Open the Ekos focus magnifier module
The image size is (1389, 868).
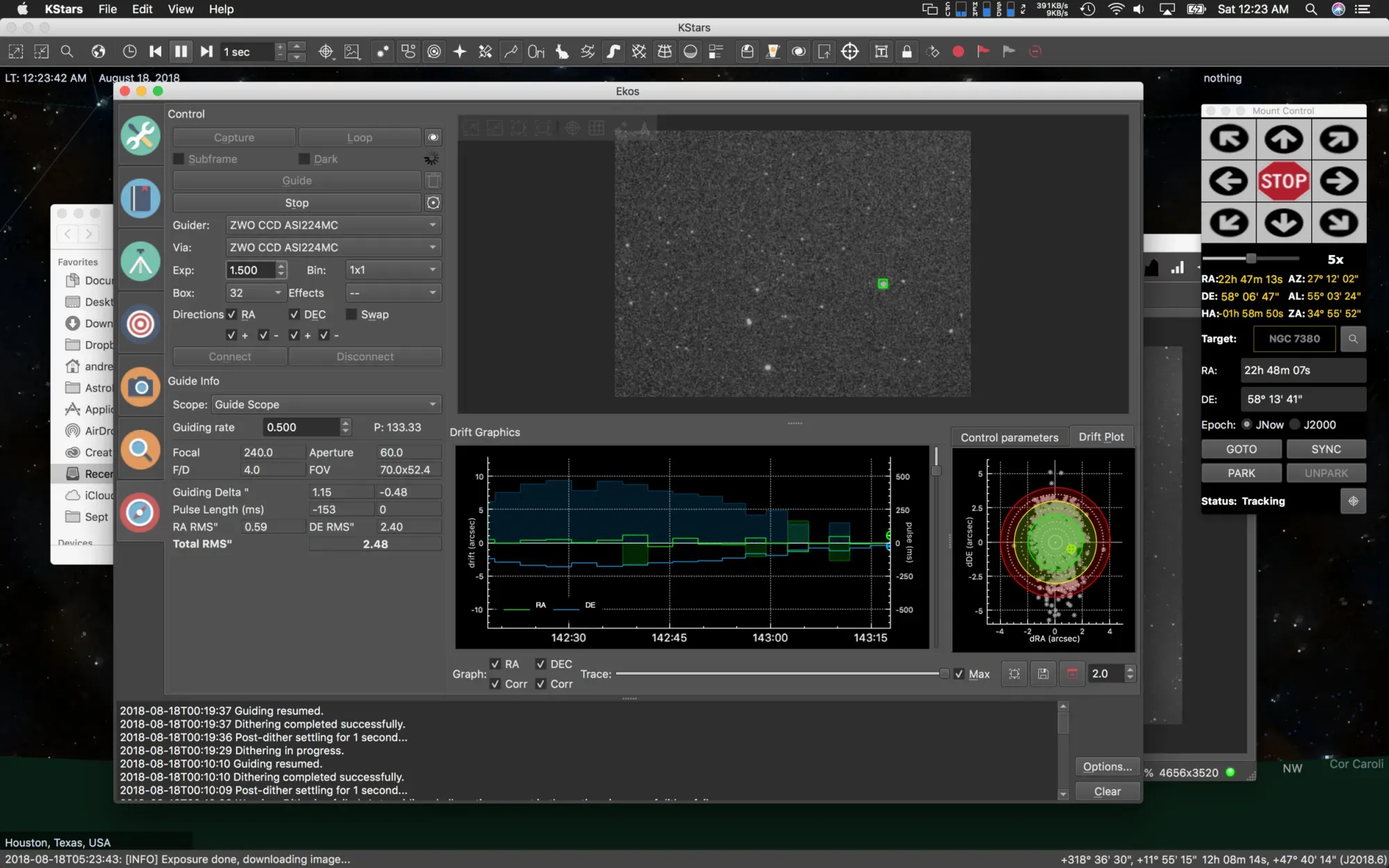coord(140,450)
